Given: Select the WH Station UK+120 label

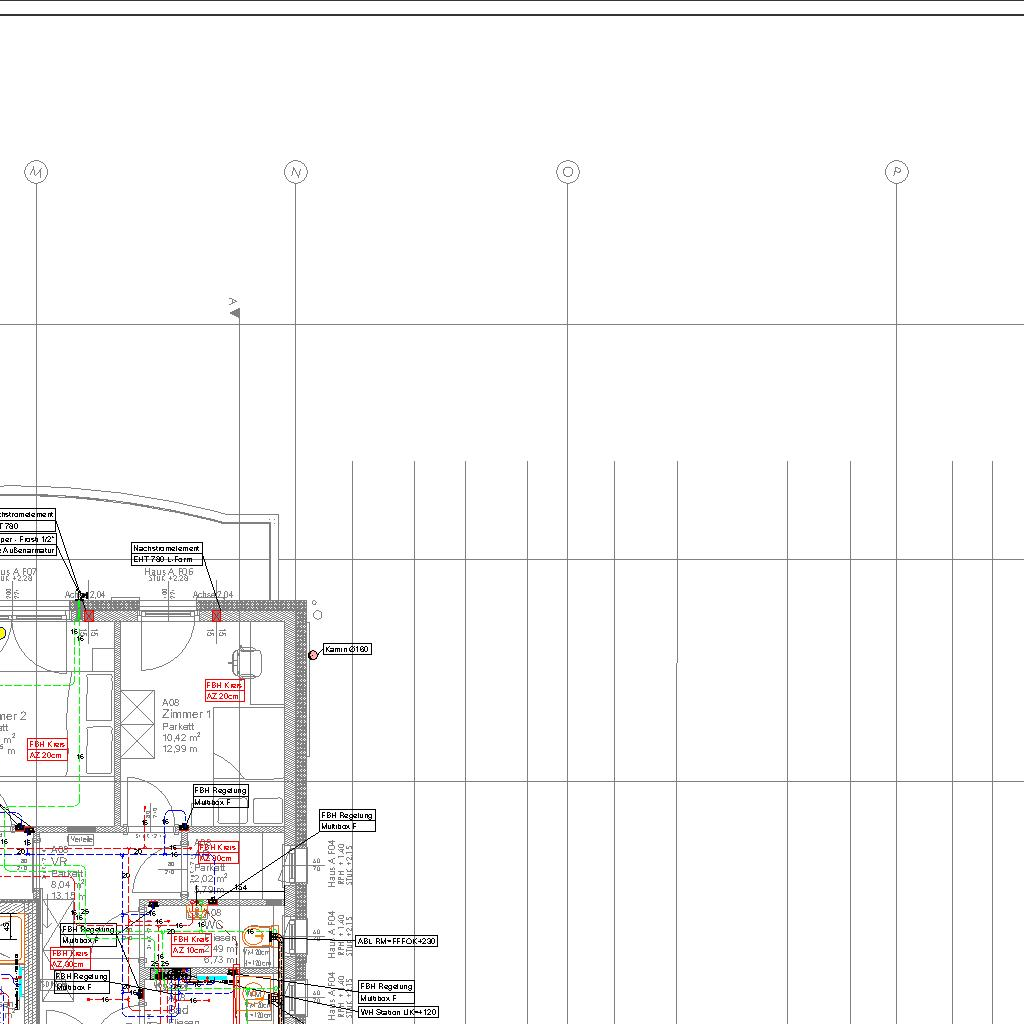Looking at the screenshot, I should click(399, 1013).
